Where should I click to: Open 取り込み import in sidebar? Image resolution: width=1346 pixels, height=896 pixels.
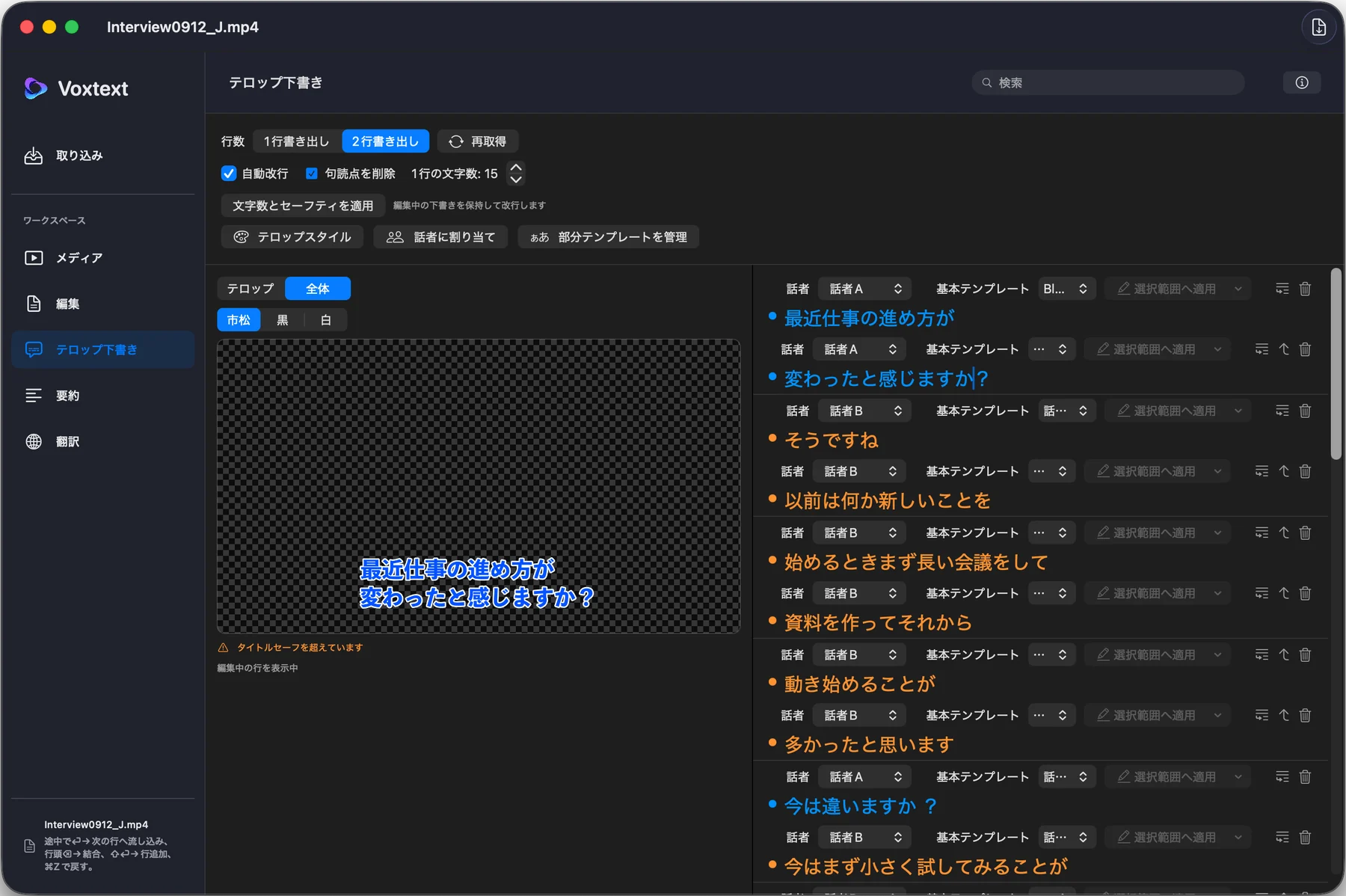tap(103, 156)
